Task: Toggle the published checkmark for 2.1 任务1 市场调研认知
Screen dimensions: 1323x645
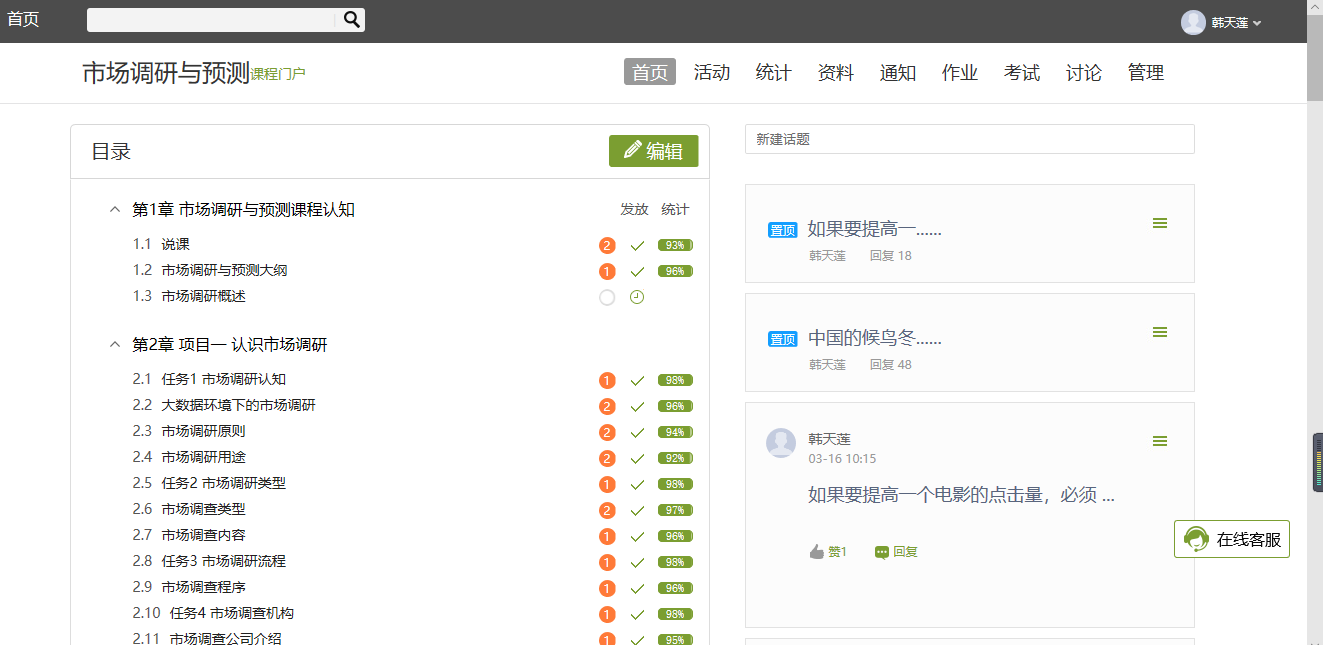Action: point(637,380)
